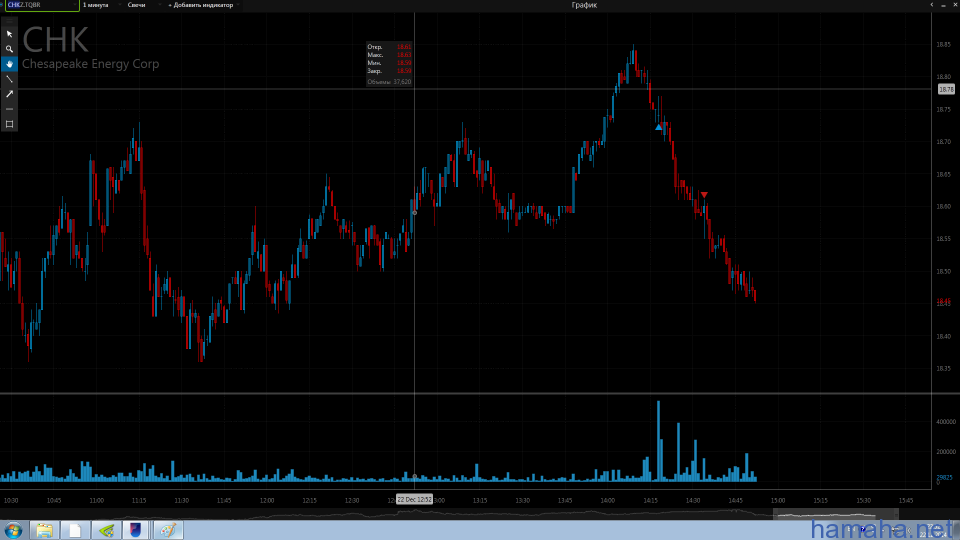This screenshot has width=960, height=540.
Task: Click the 15:00 time axis label
Action: [x=778, y=500]
